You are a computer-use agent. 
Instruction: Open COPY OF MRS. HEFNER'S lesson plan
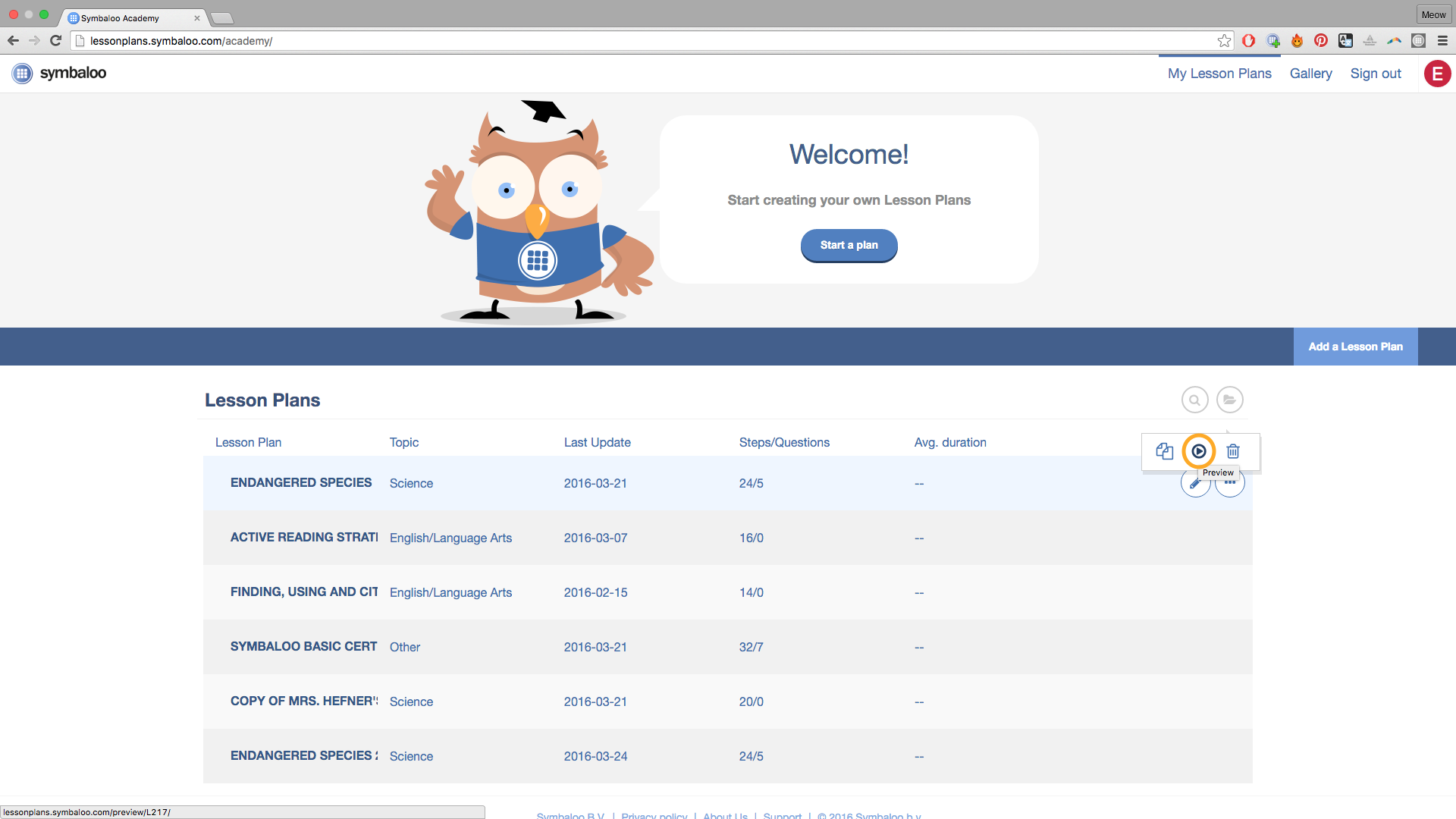coord(304,701)
